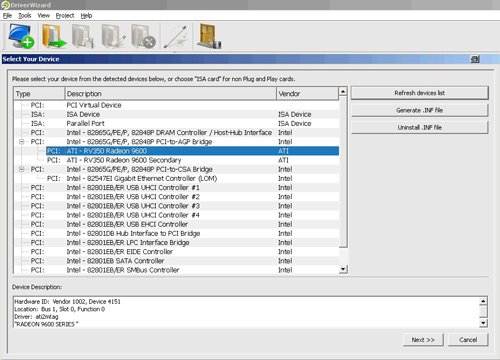The image size is (500, 360).
Task: Click the Type column header
Action: [39, 94]
